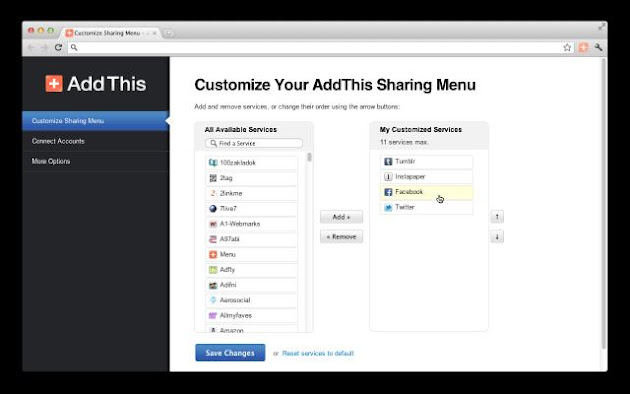Click the AddThis extension icon in browser toolbar
The image size is (630, 394).
pos(583,47)
